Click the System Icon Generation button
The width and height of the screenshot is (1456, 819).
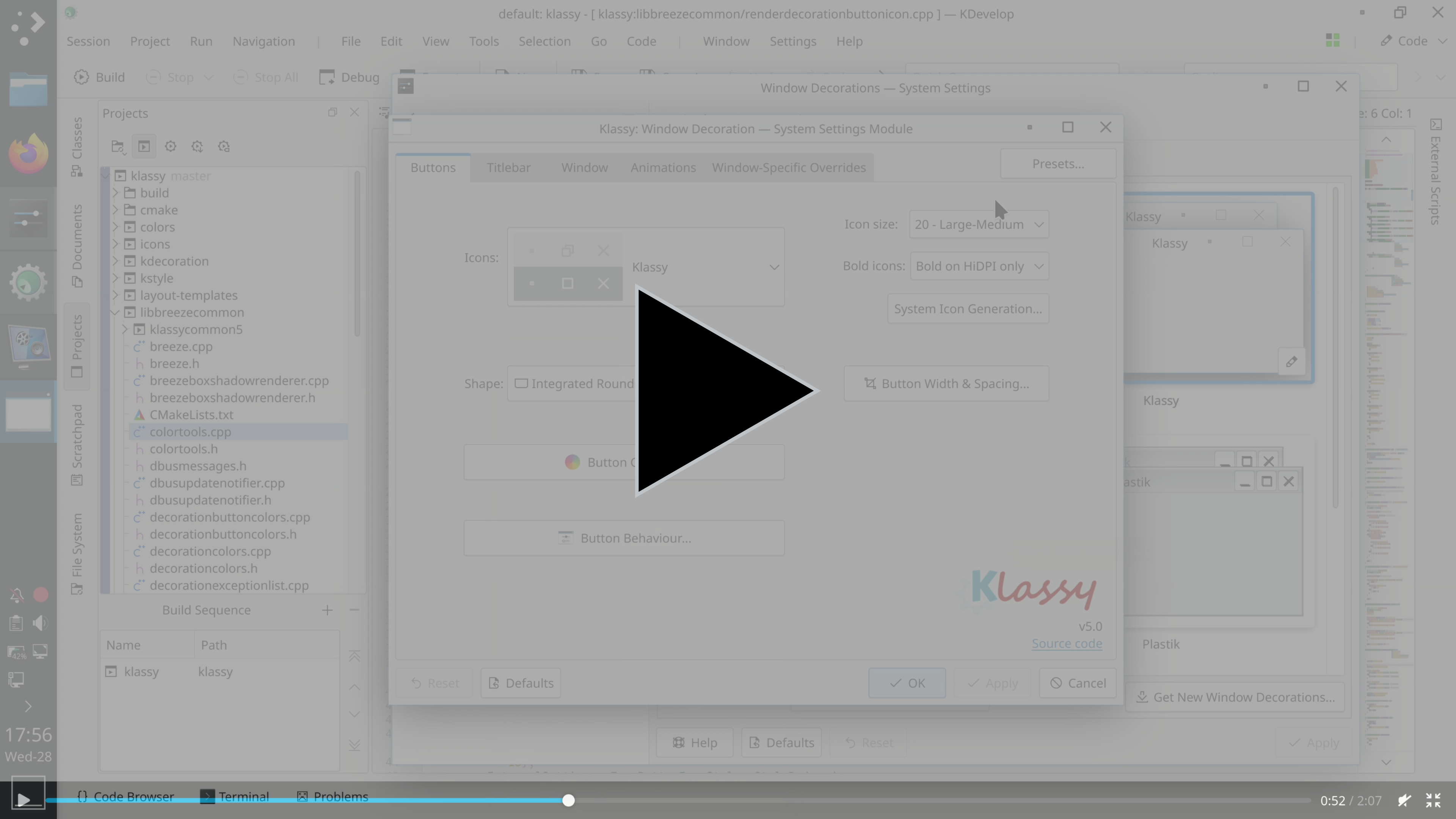click(968, 309)
